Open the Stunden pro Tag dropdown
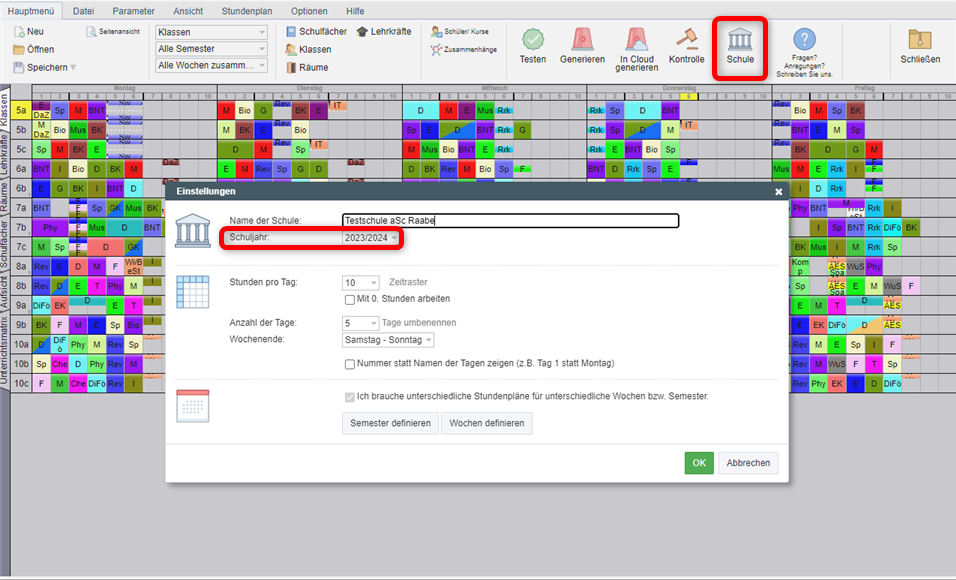The height and width of the screenshot is (580, 956). click(375, 283)
